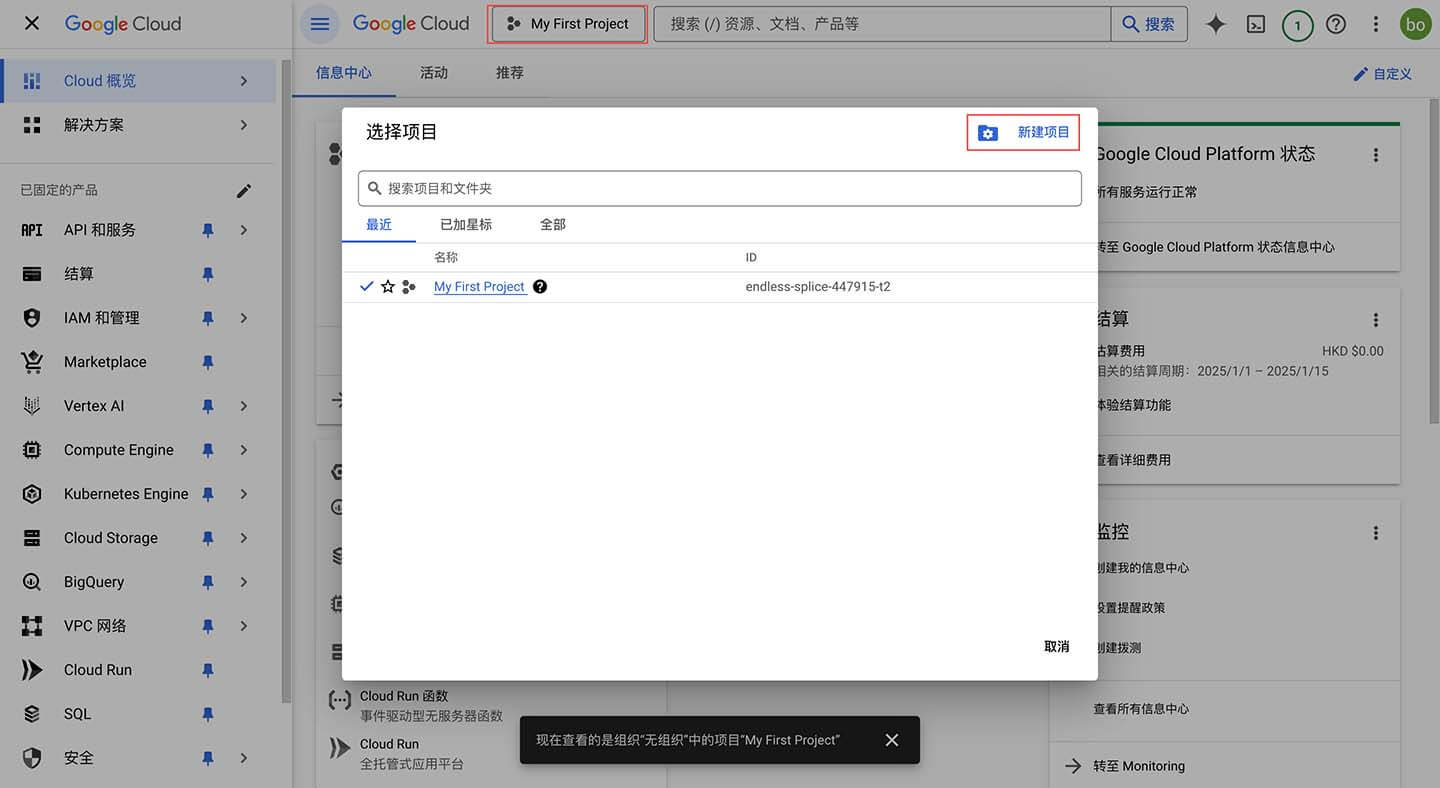Viewport: 1440px width, 788px height.
Task: Click the SQL layers icon
Action: (x=32, y=714)
